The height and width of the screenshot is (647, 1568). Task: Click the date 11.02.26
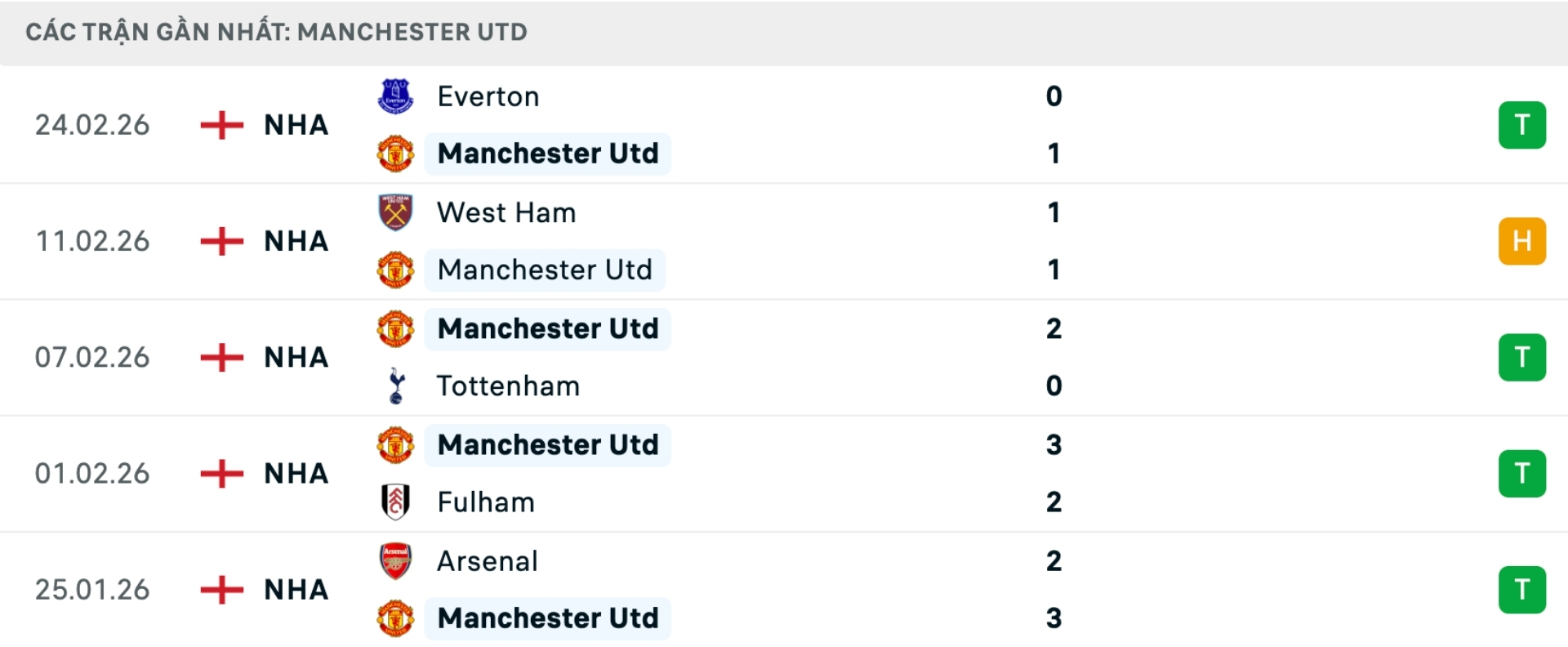[x=92, y=241]
